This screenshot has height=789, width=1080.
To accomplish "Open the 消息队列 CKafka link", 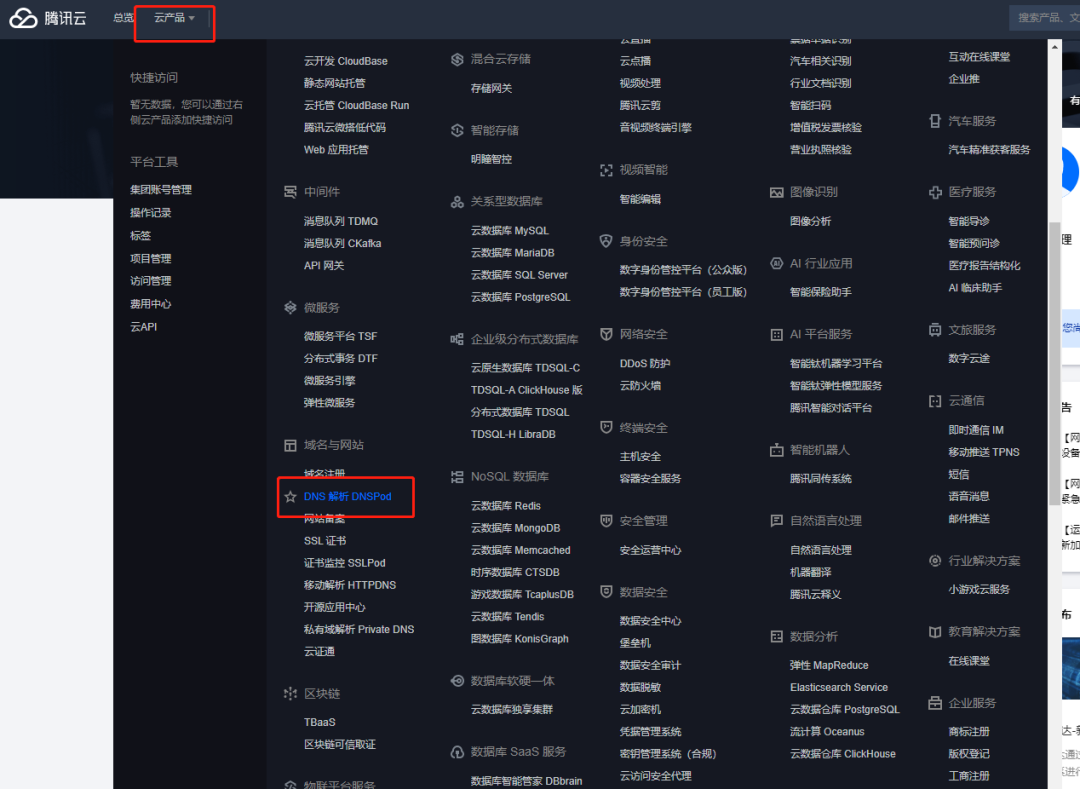I will pos(342,243).
